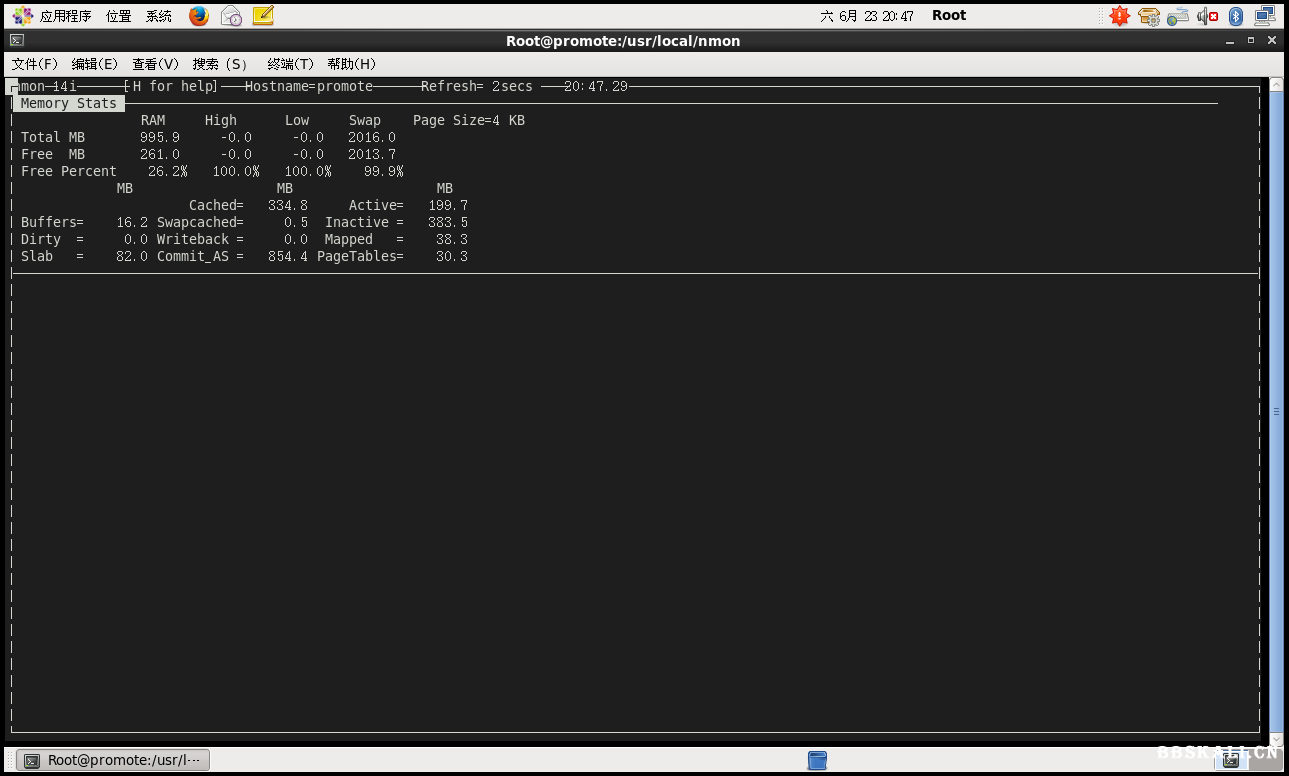This screenshot has width=1289, height=776.
Task: Open the sticky notes icon in top panel
Action: click(x=262, y=15)
